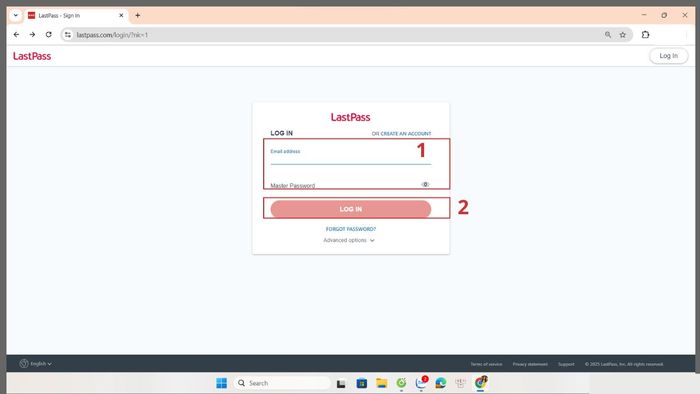Open Task View from the taskbar

[341, 383]
